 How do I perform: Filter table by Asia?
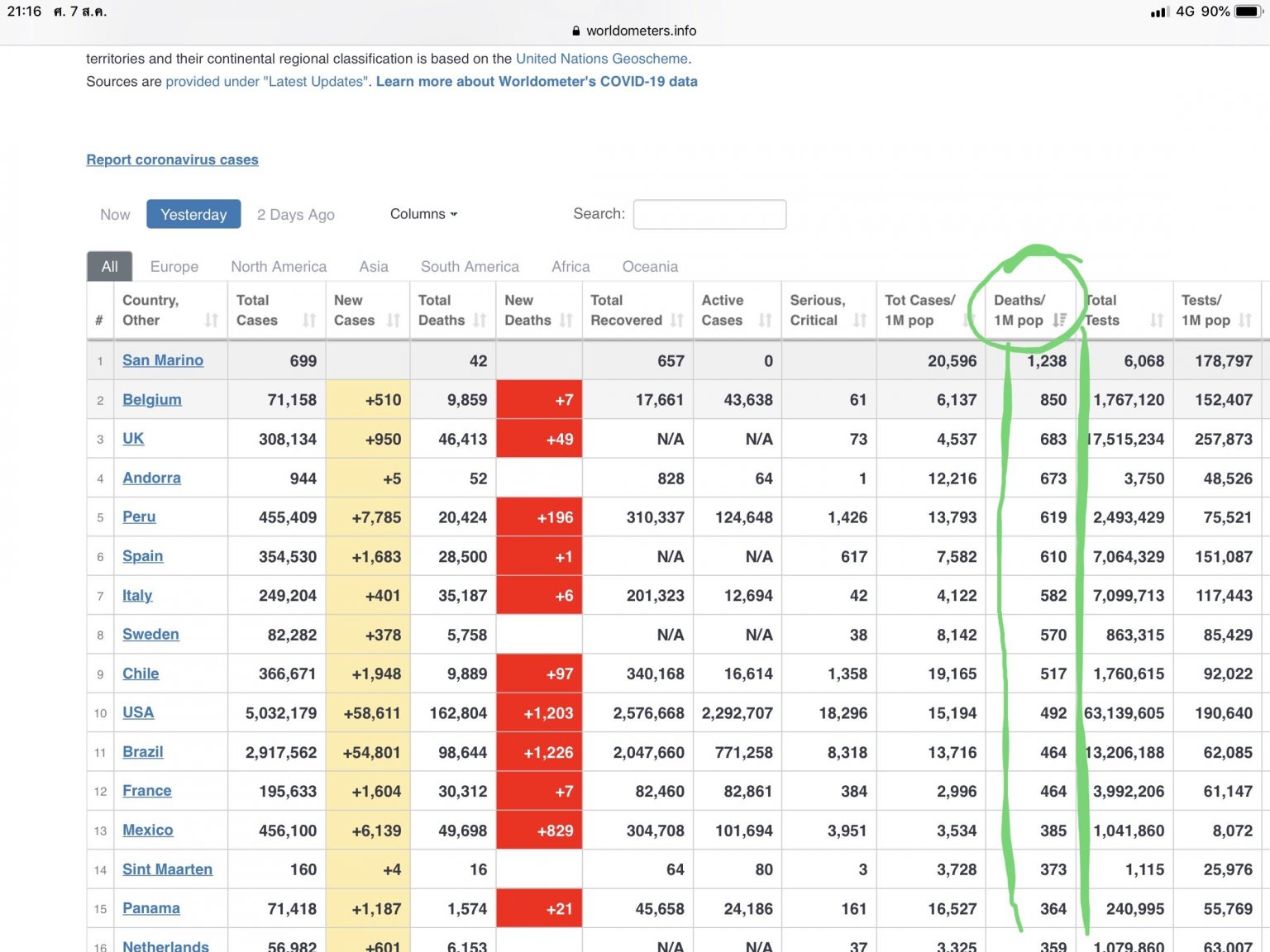pos(374,267)
